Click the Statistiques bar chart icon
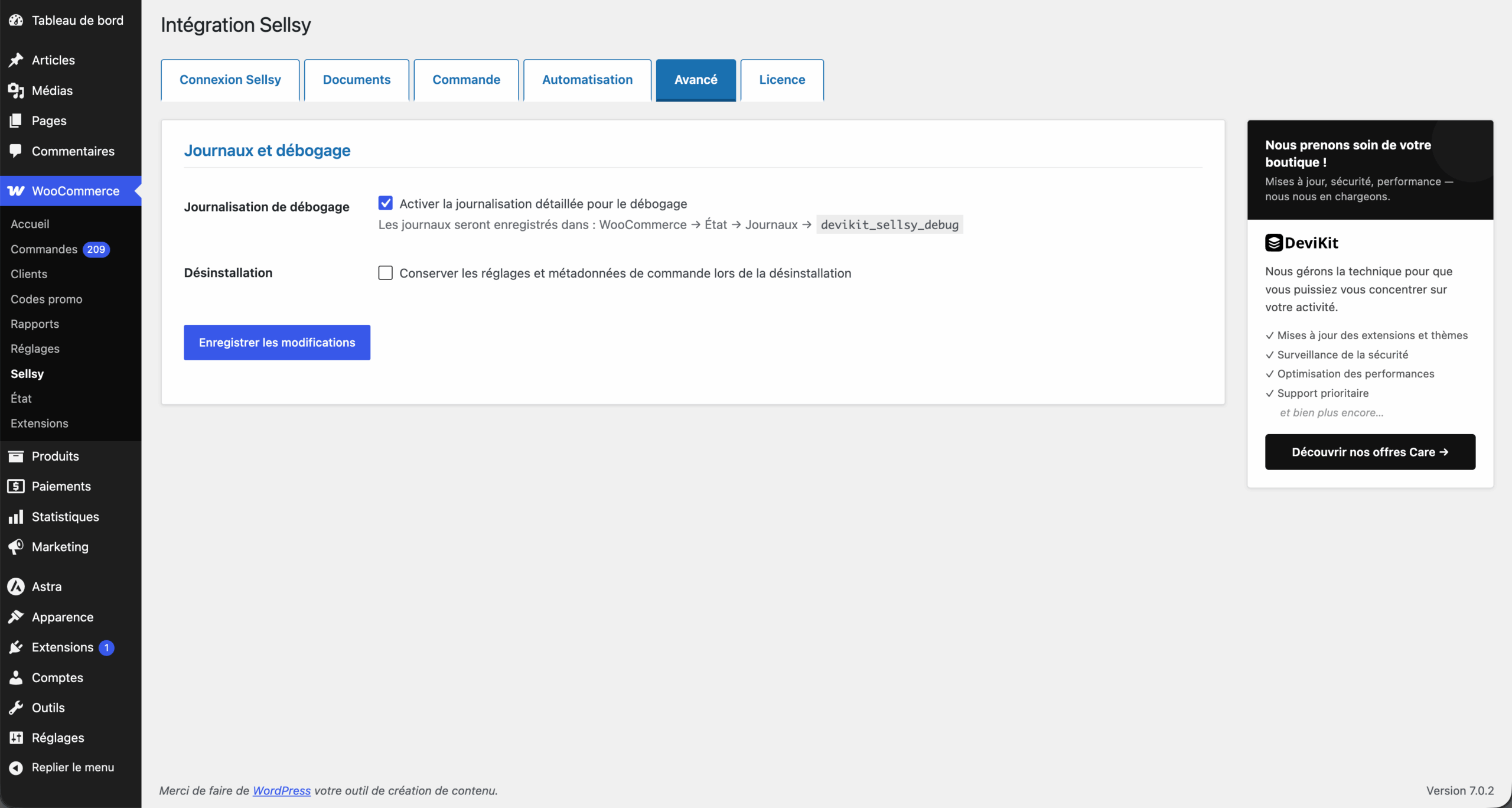 pyautogui.click(x=16, y=517)
